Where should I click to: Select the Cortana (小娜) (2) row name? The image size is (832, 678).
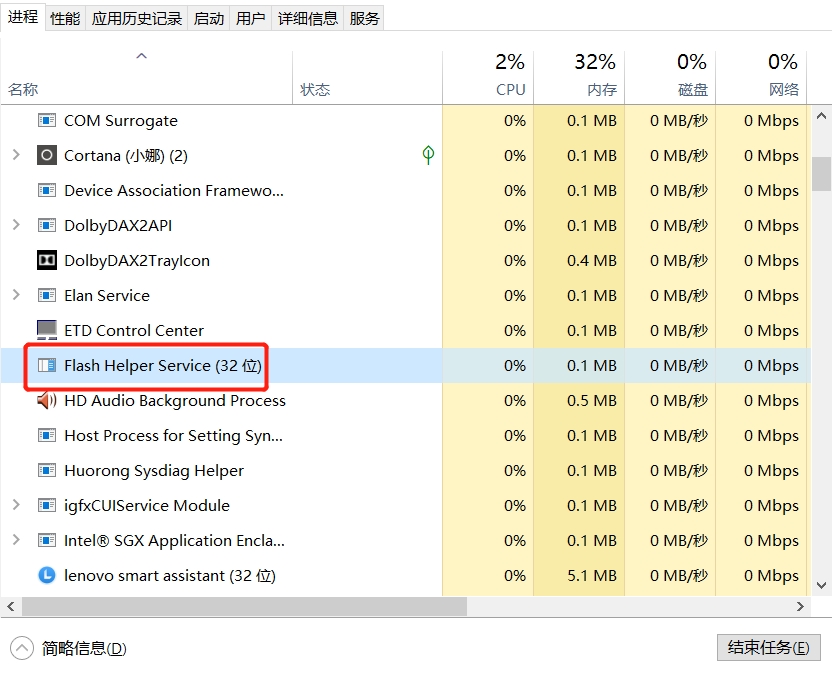point(126,156)
